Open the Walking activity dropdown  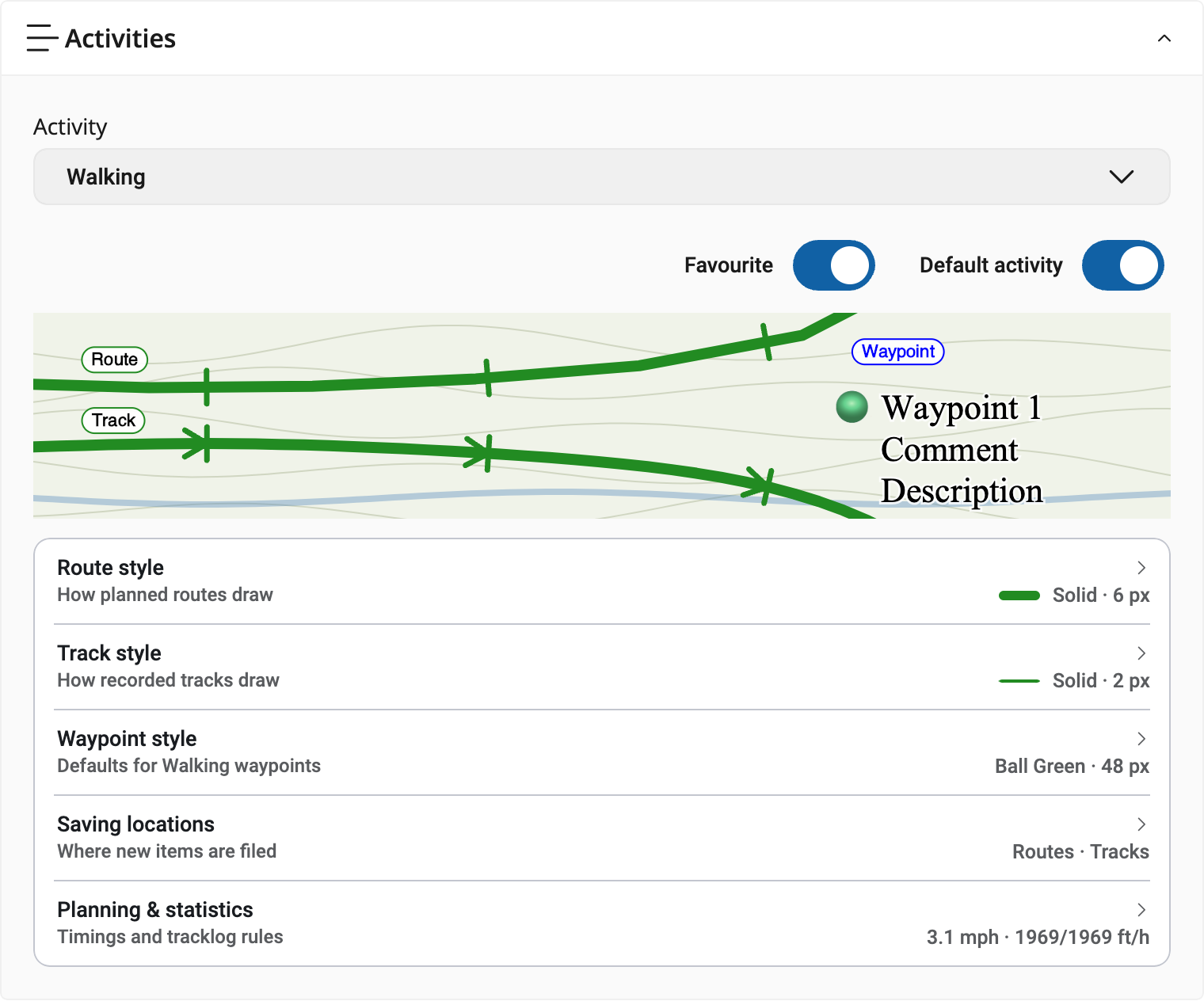[601, 177]
